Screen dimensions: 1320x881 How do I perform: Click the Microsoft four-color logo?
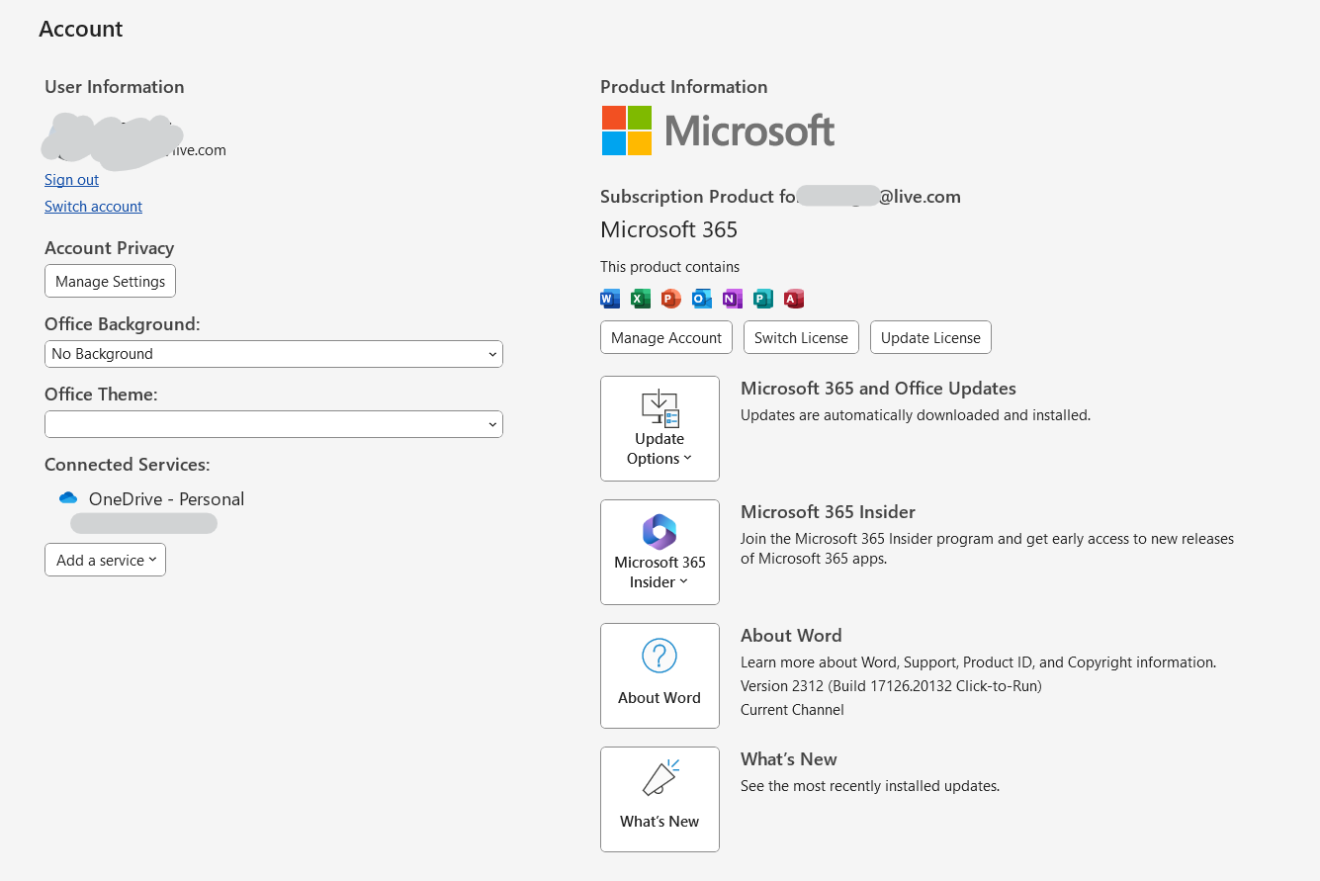[x=627, y=130]
